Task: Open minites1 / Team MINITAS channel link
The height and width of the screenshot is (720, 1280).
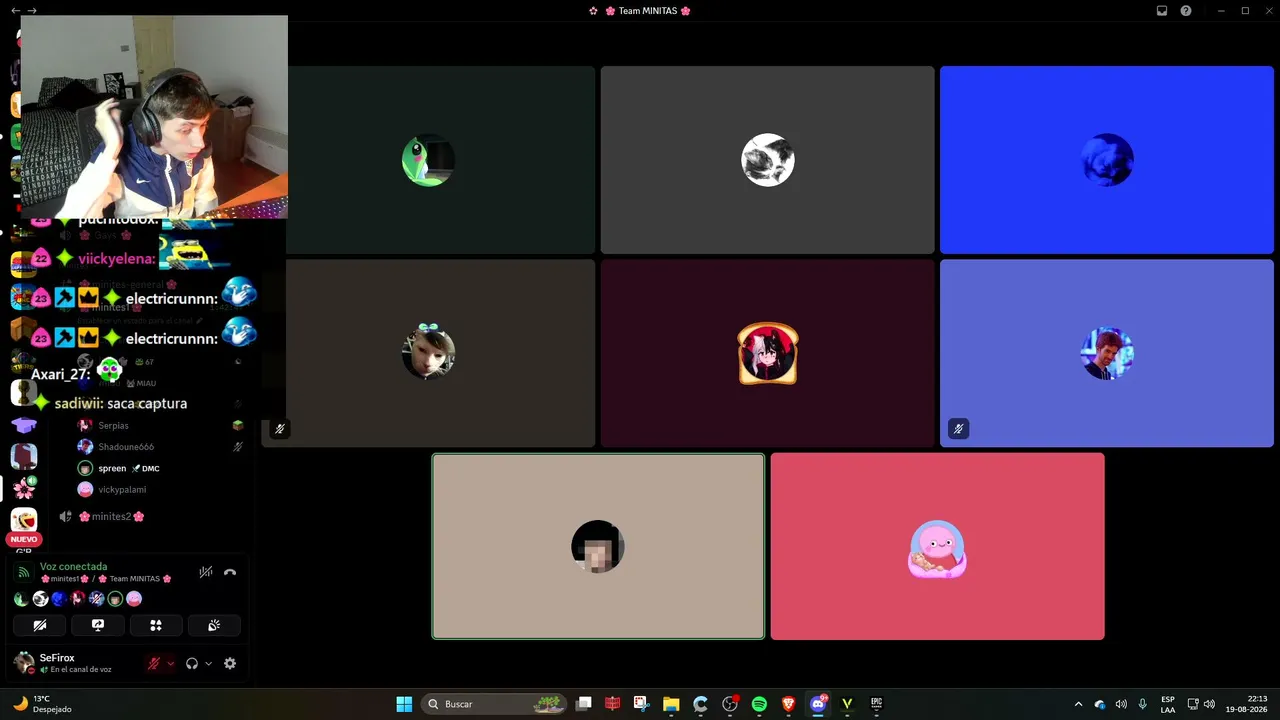Action: pyautogui.click(x=106, y=579)
